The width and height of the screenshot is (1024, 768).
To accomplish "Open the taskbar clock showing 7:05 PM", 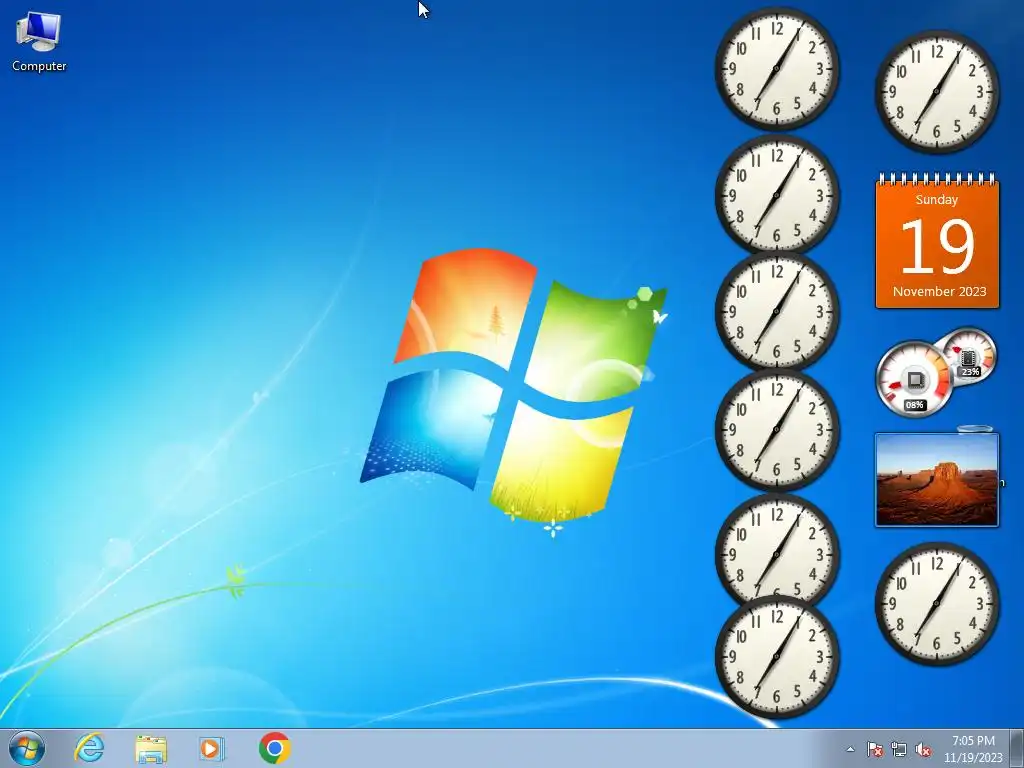I will (973, 749).
